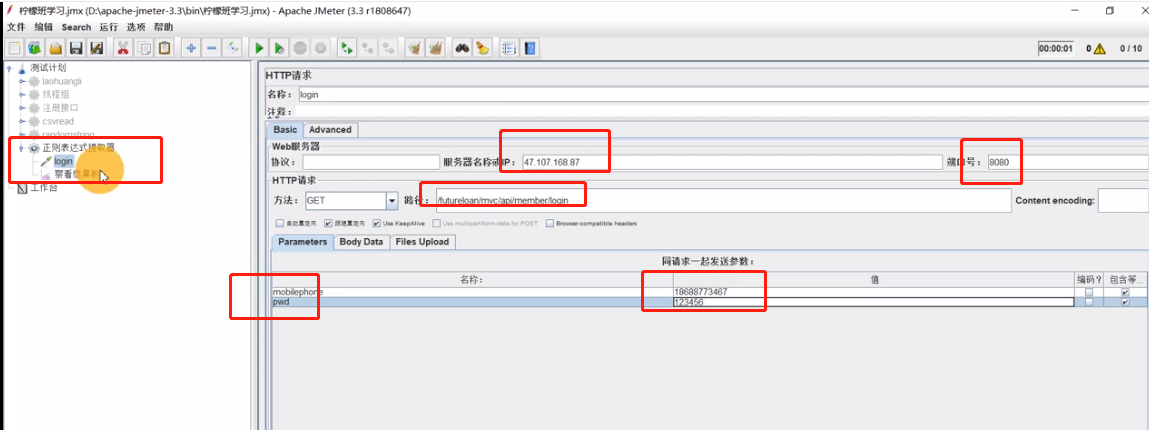Open Help with question mark icon
This screenshot has width=1149, height=430.
click(529, 48)
